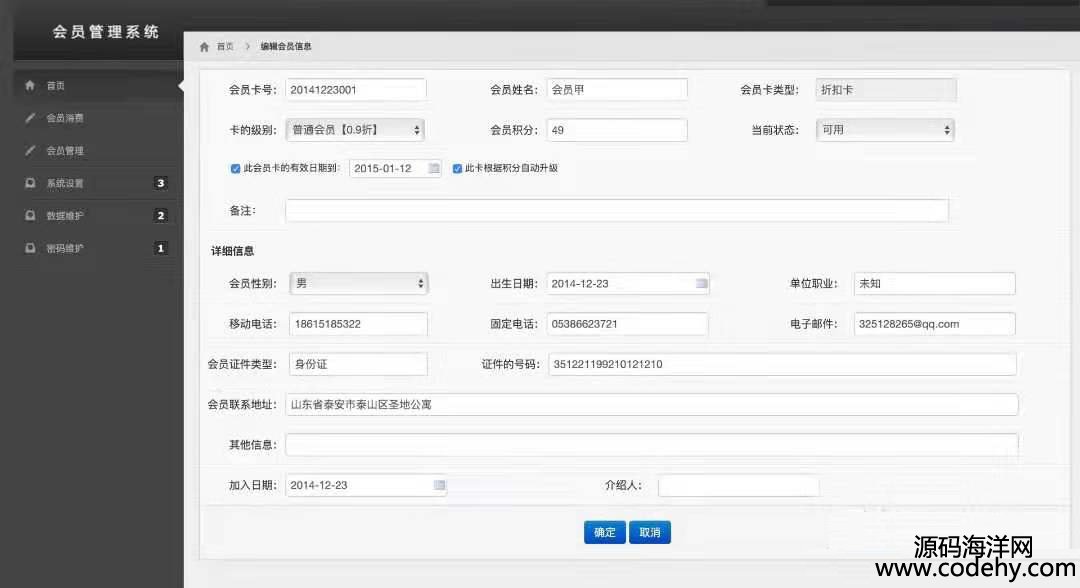Click the badge 2 on 数据维护

click(x=160, y=216)
